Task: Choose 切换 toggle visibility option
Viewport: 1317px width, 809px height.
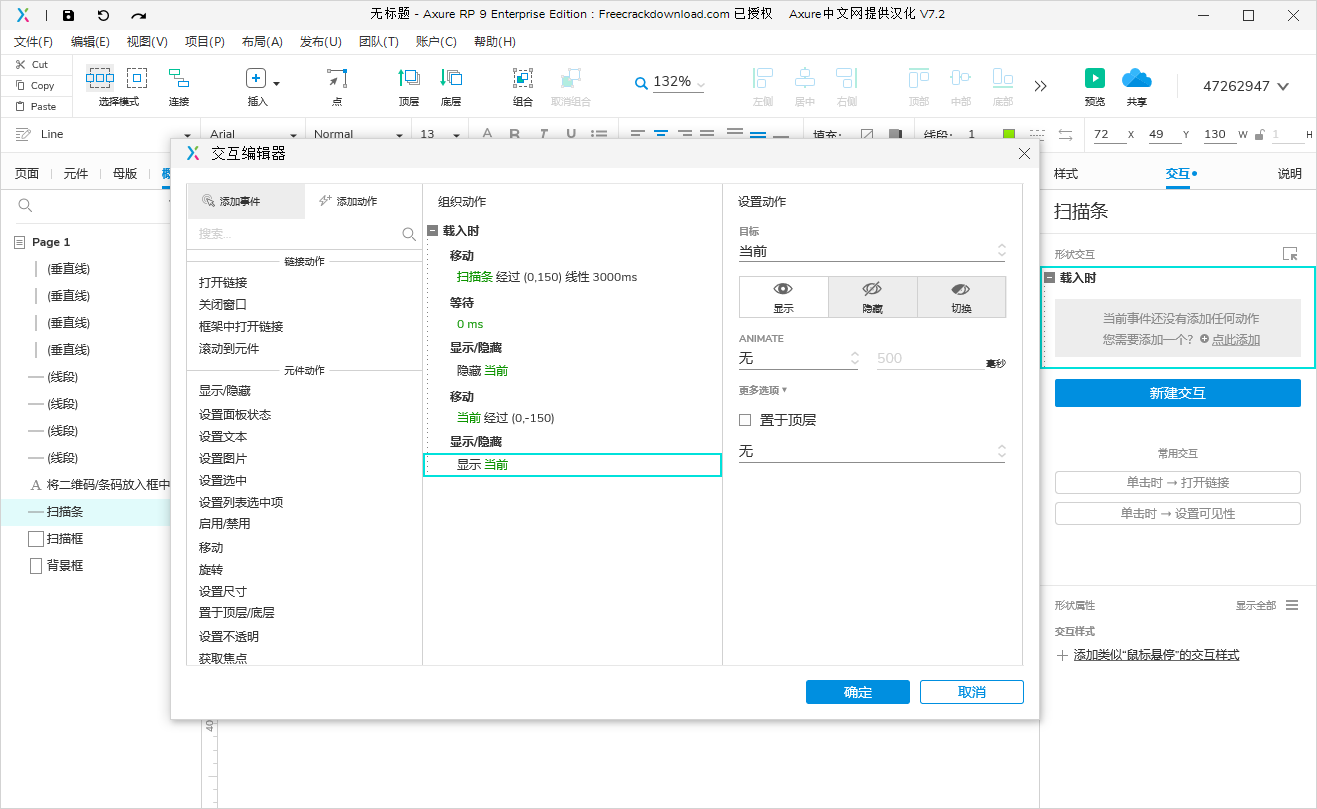Action: [962, 297]
